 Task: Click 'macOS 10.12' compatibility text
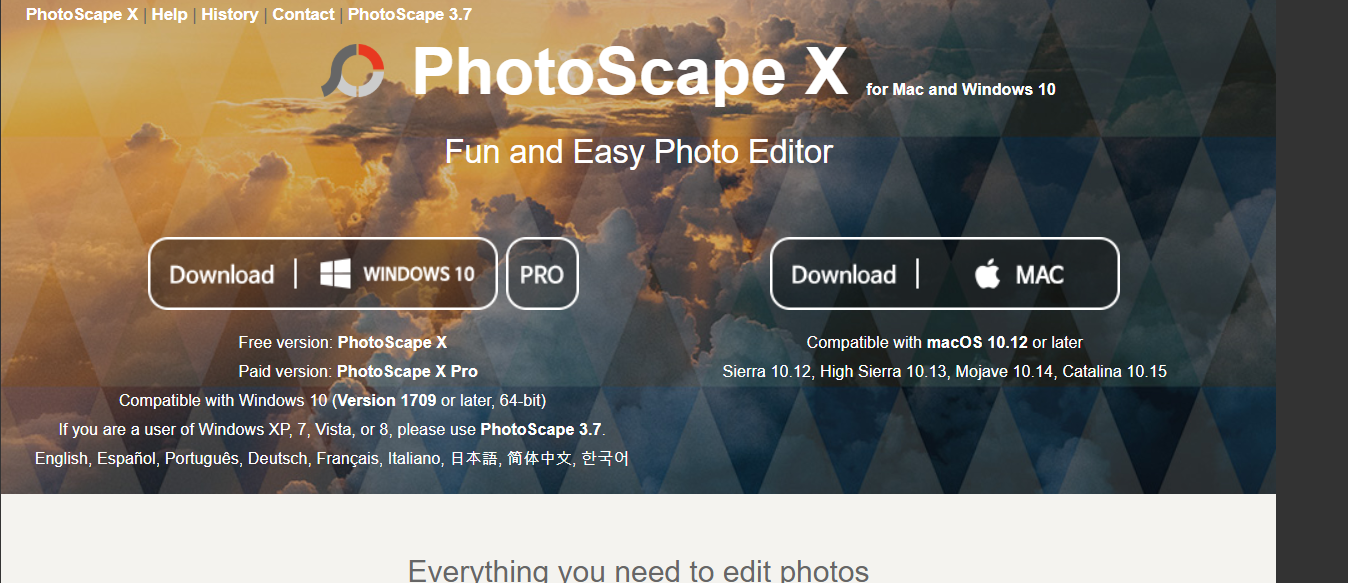pyautogui.click(x=977, y=342)
